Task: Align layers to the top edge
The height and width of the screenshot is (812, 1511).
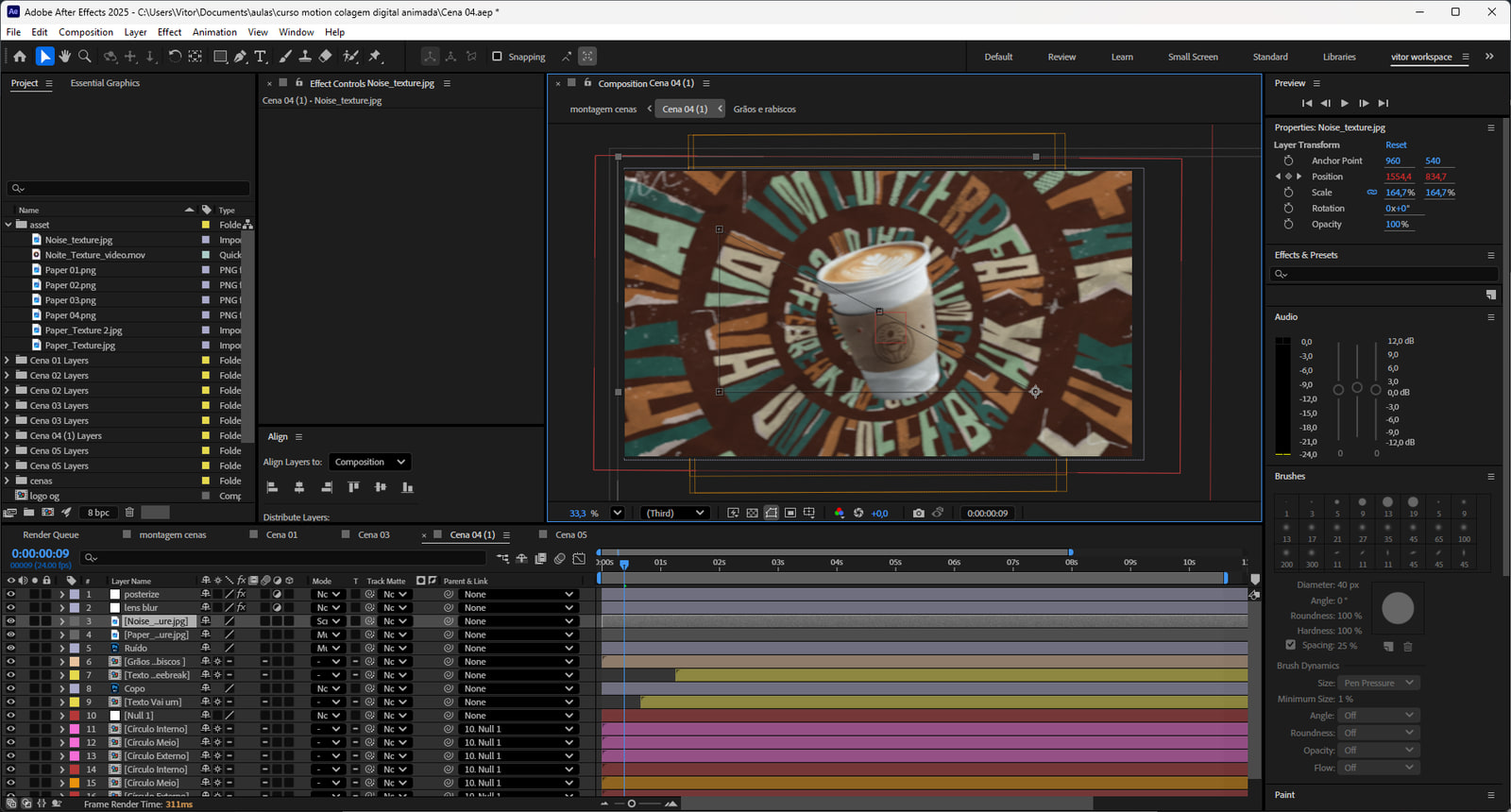Action: tap(353, 487)
